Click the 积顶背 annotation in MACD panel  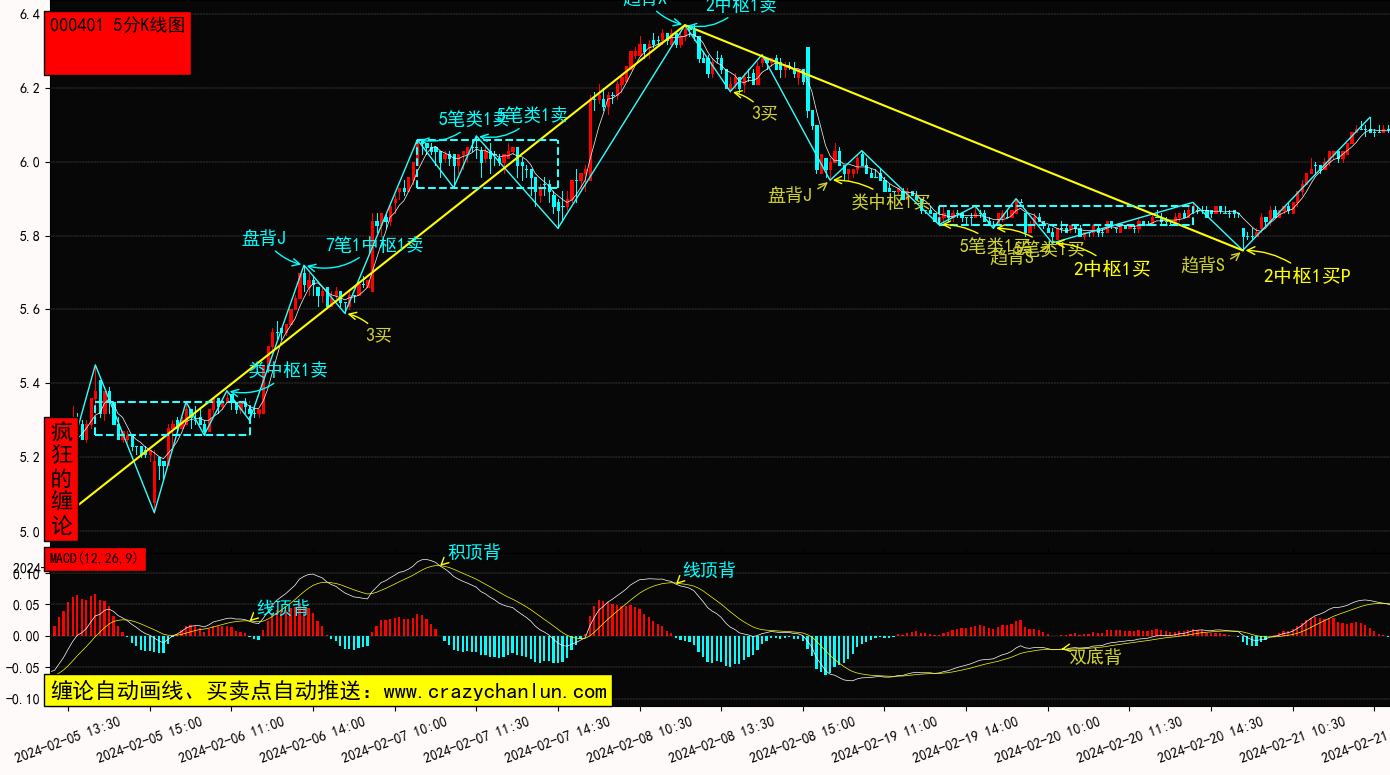pyautogui.click(x=474, y=552)
